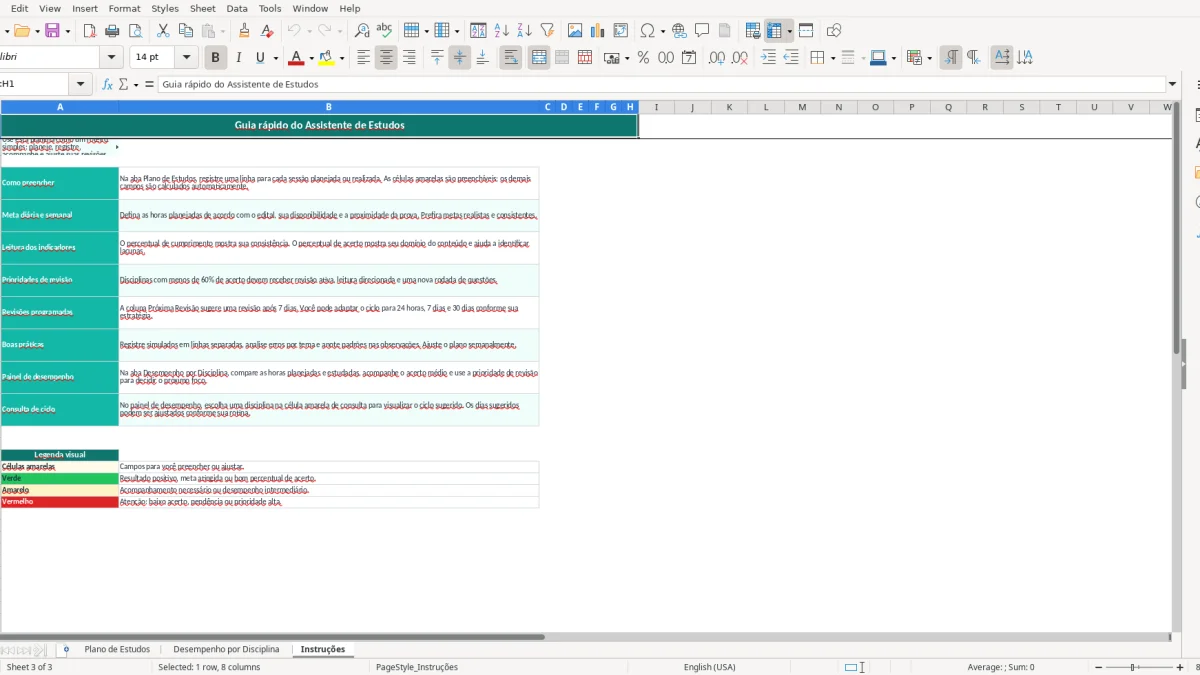Insert a hyperlink via globe icon
The image size is (1200, 675).
(680, 31)
